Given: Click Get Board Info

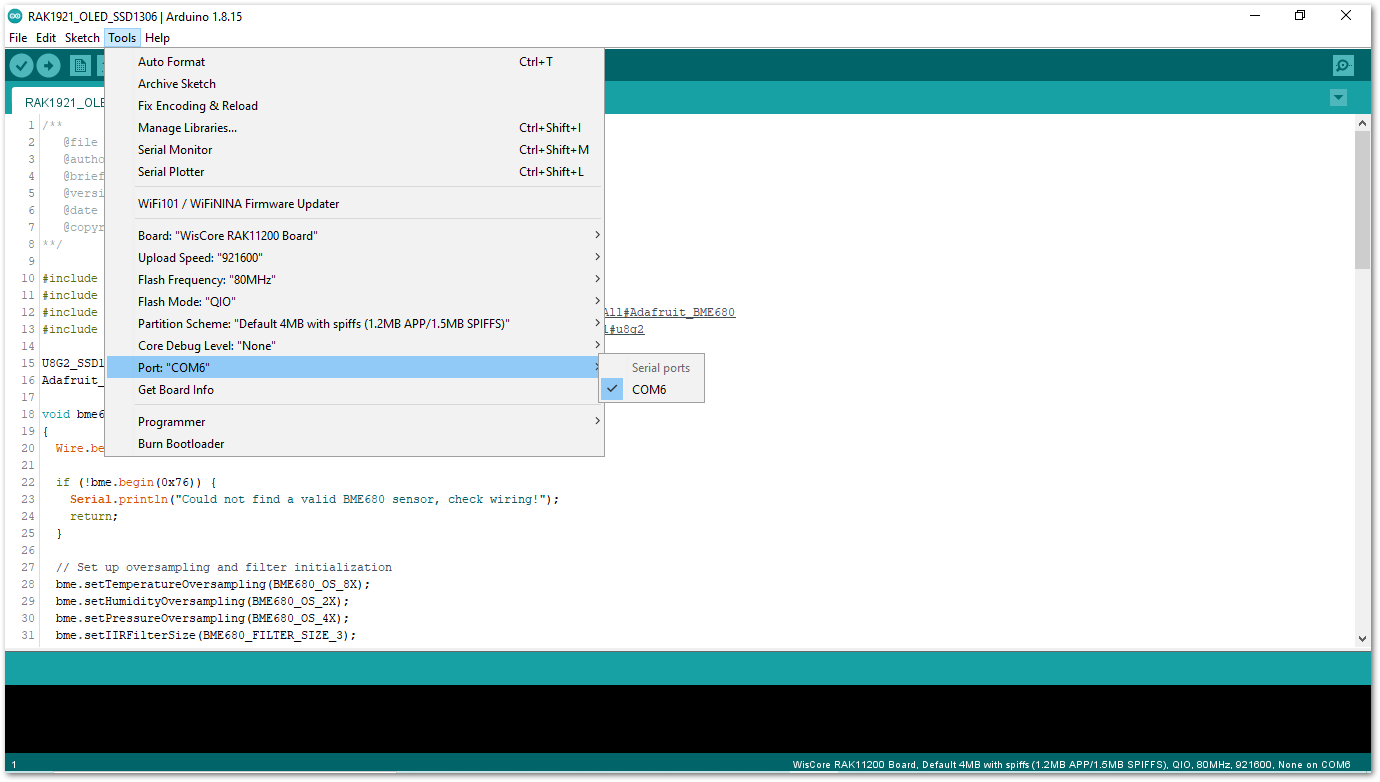Looking at the screenshot, I should (355, 390).
